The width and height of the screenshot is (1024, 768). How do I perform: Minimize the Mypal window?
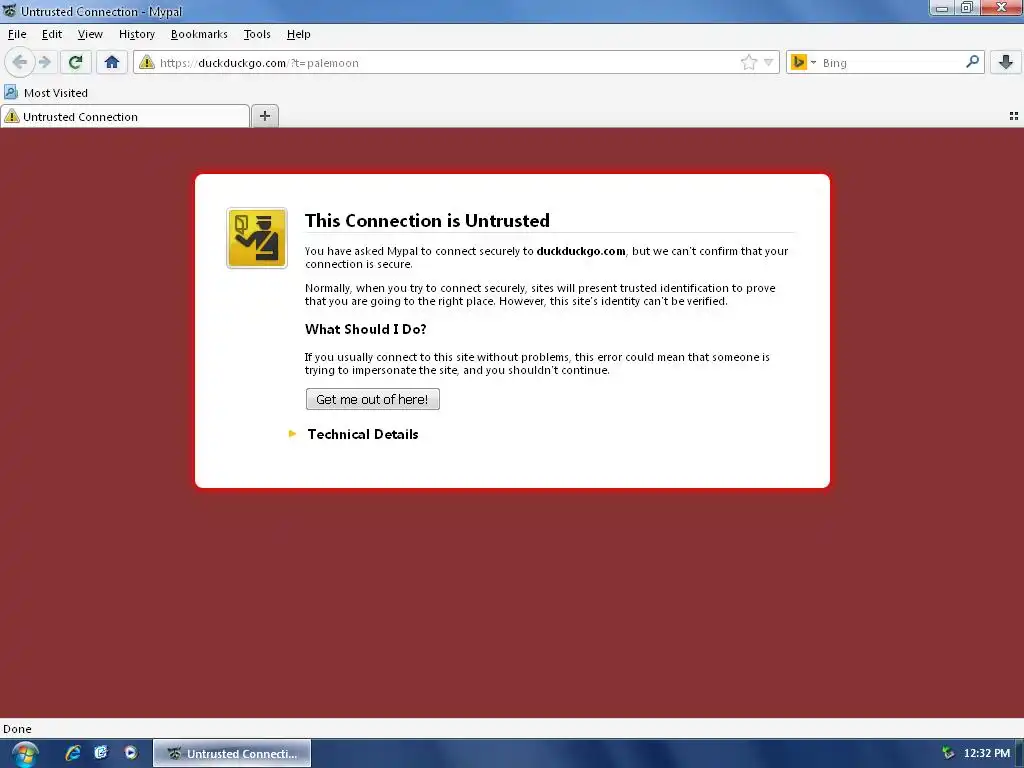coord(942,8)
